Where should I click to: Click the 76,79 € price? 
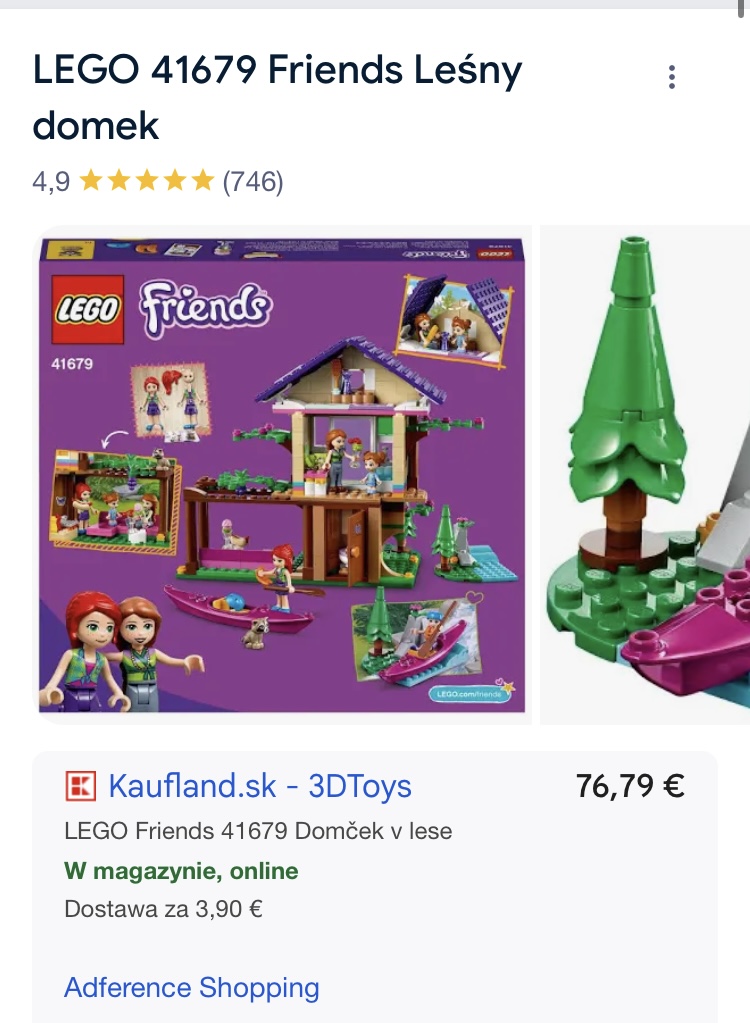tap(630, 786)
